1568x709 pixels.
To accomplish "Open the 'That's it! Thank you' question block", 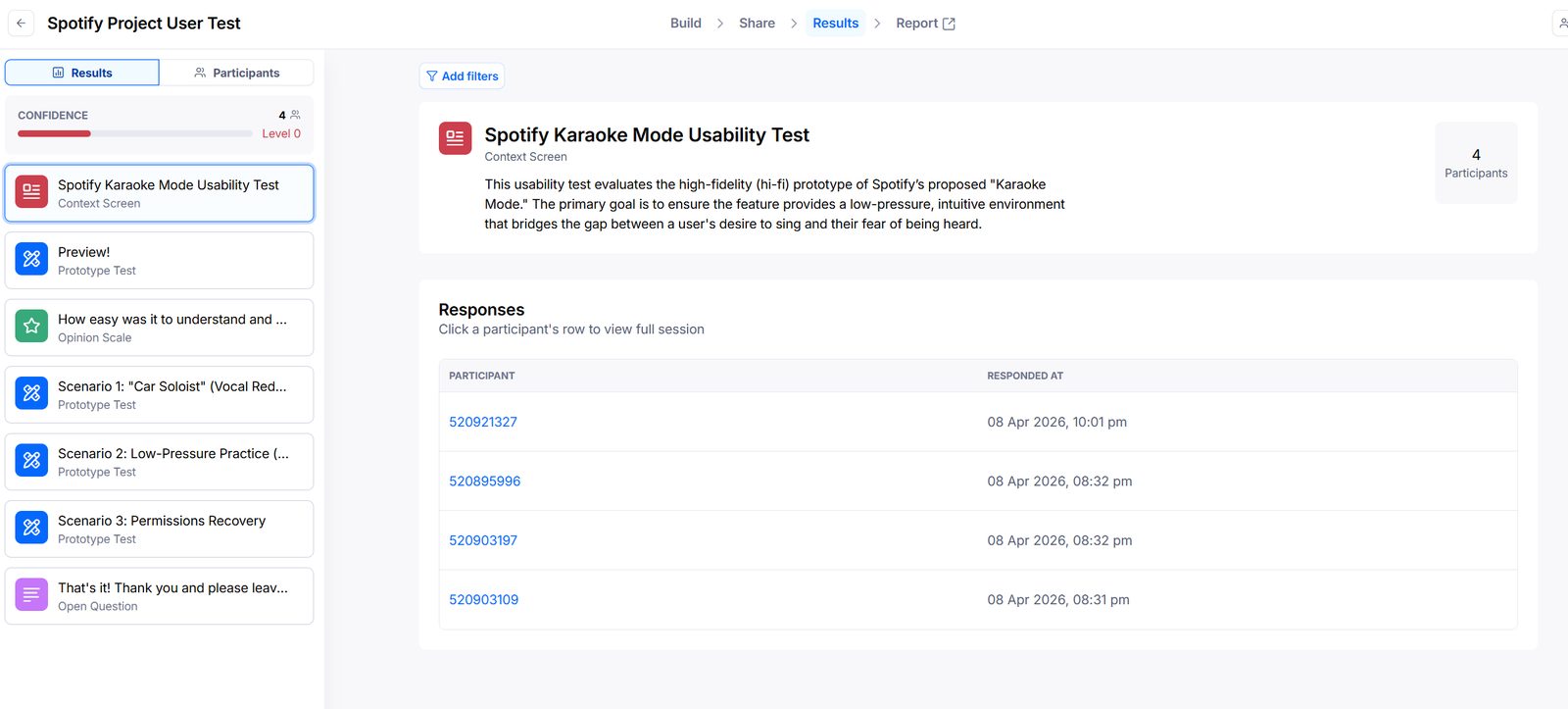I will [x=159, y=596].
